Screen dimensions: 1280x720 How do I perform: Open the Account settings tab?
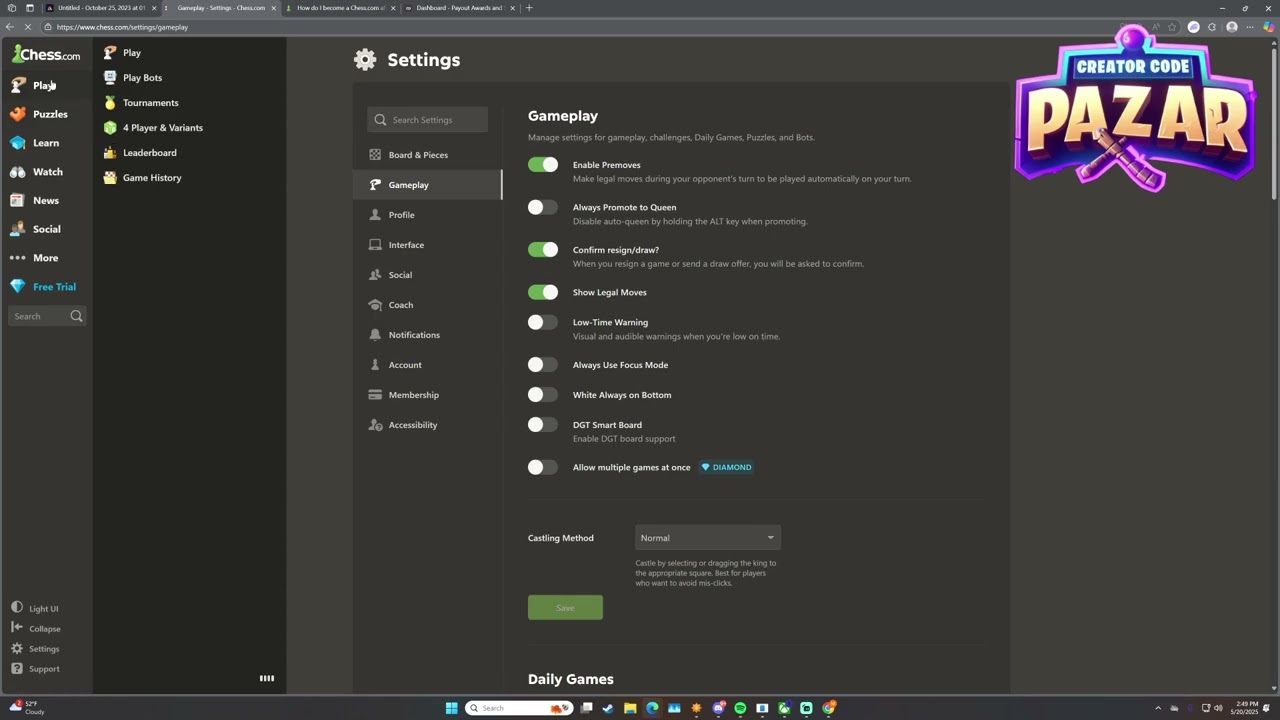(x=427, y=365)
